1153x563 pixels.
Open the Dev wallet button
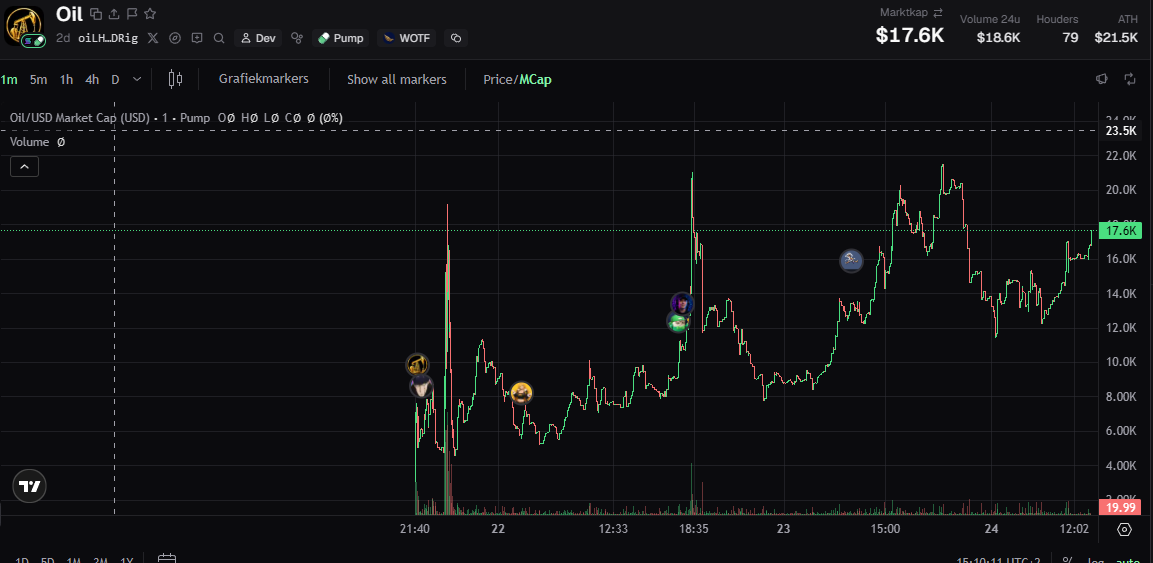click(258, 37)
